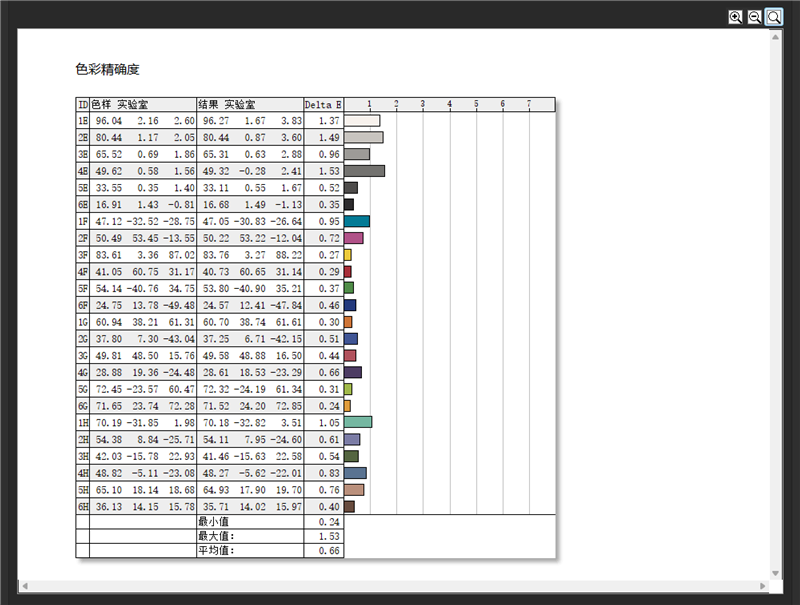Click the horizontal scrollbar left arrow

click(x=24, y=586)
